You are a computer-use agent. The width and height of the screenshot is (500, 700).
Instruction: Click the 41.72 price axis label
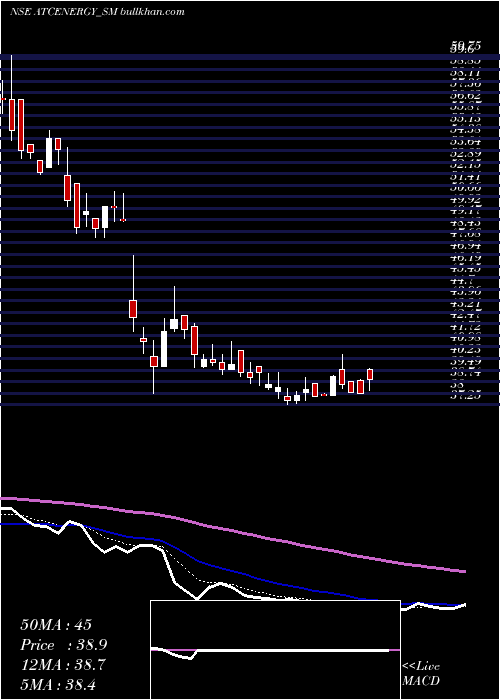point(465,327)
